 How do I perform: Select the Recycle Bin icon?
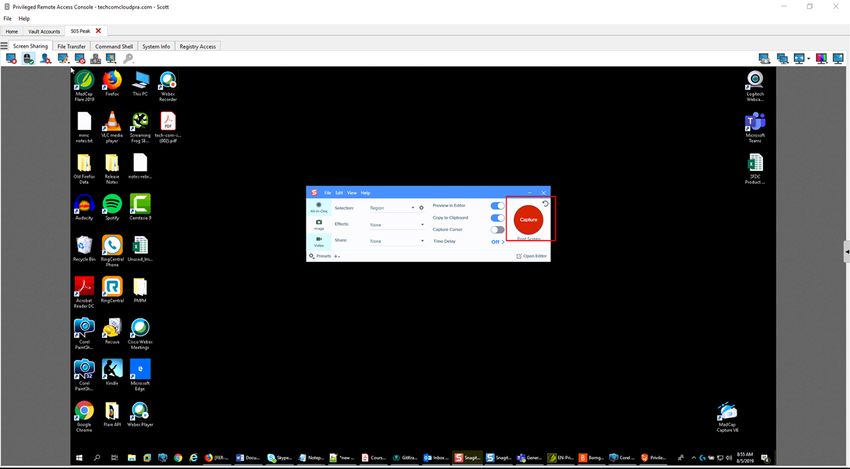(x=84, y=248)
